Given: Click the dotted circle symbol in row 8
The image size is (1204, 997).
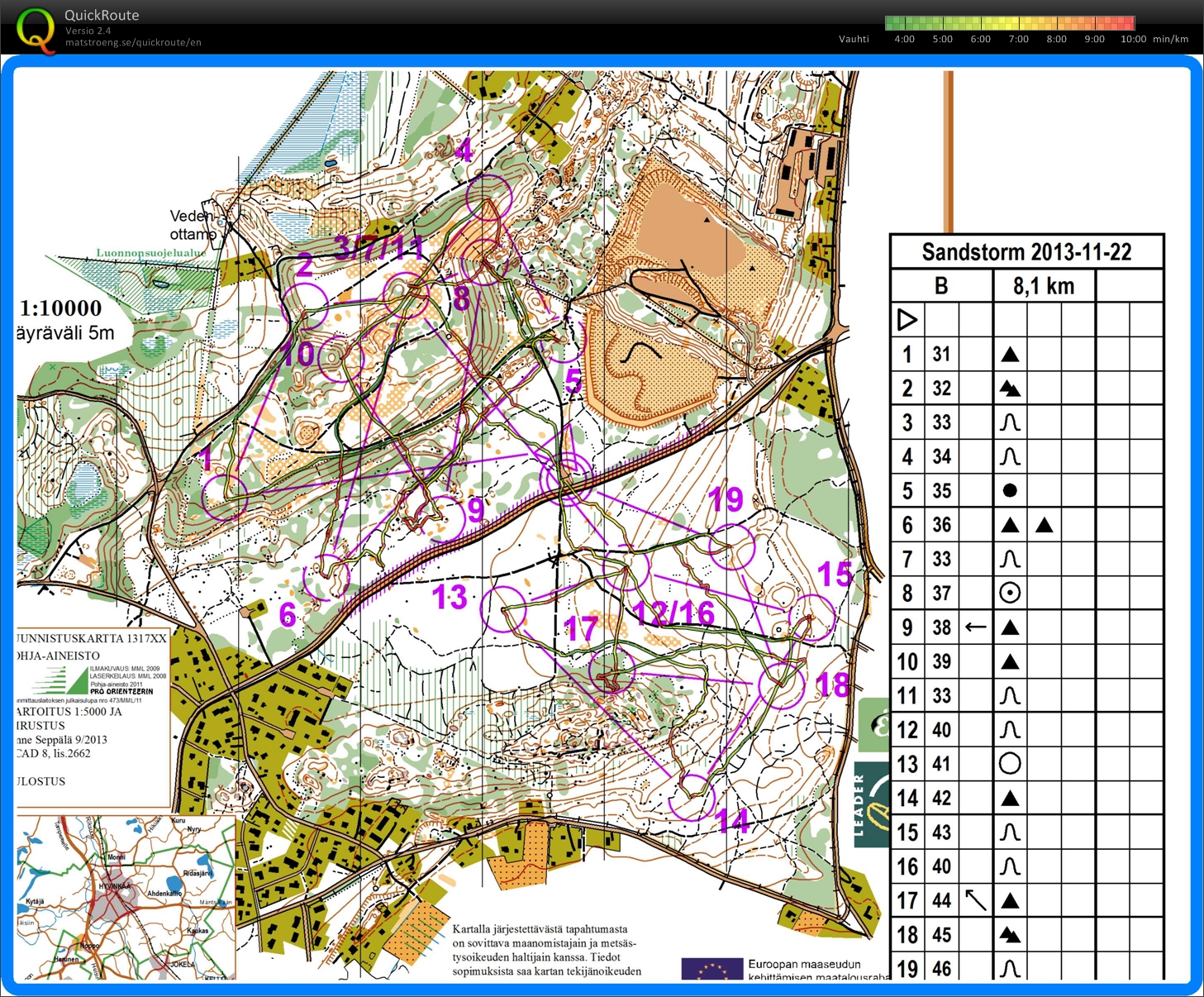Looking at the screenshot, I should click(x=1009, y=593).
